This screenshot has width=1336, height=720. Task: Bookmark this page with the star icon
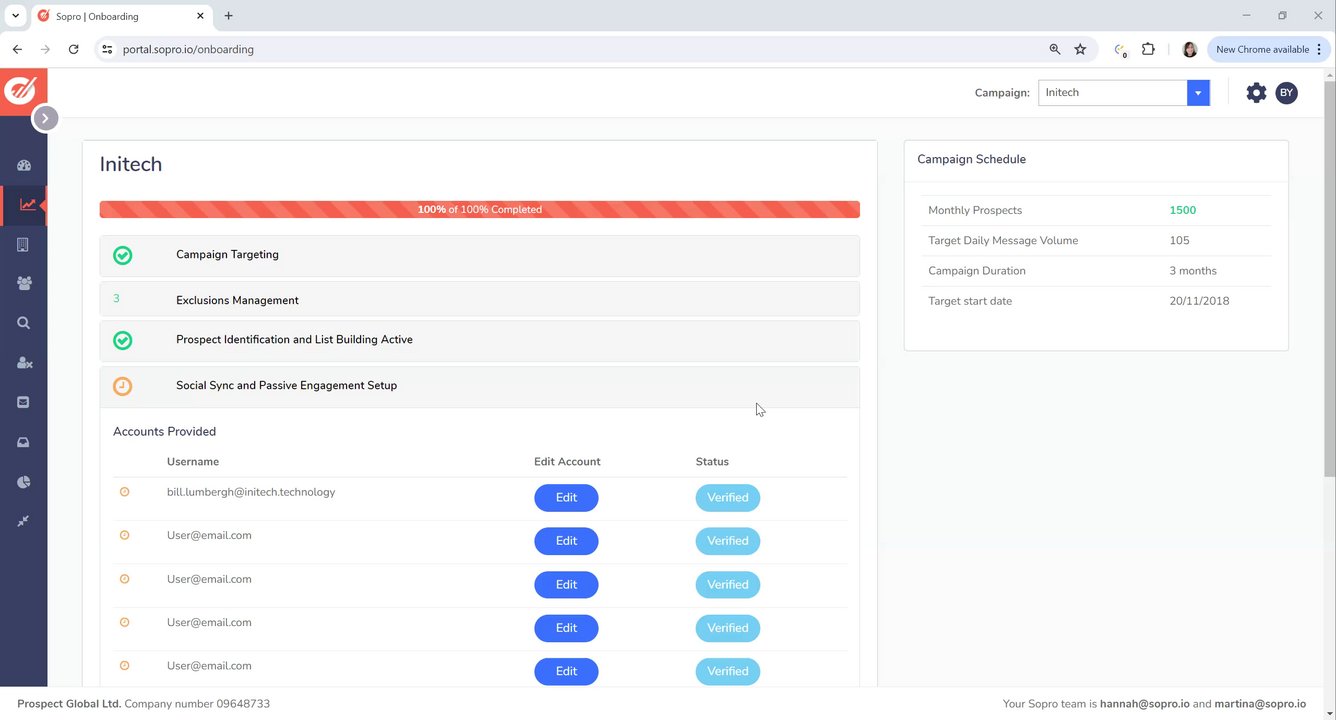point(1080,49)
